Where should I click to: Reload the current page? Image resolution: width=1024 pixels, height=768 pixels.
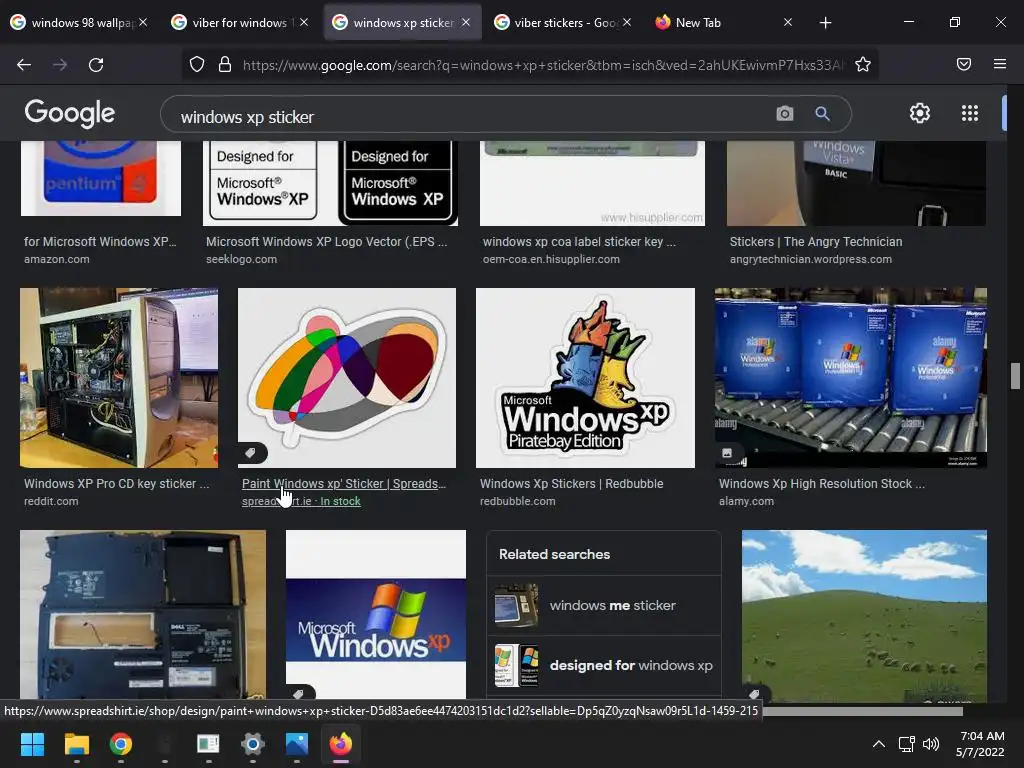click(x=96, y=64)
